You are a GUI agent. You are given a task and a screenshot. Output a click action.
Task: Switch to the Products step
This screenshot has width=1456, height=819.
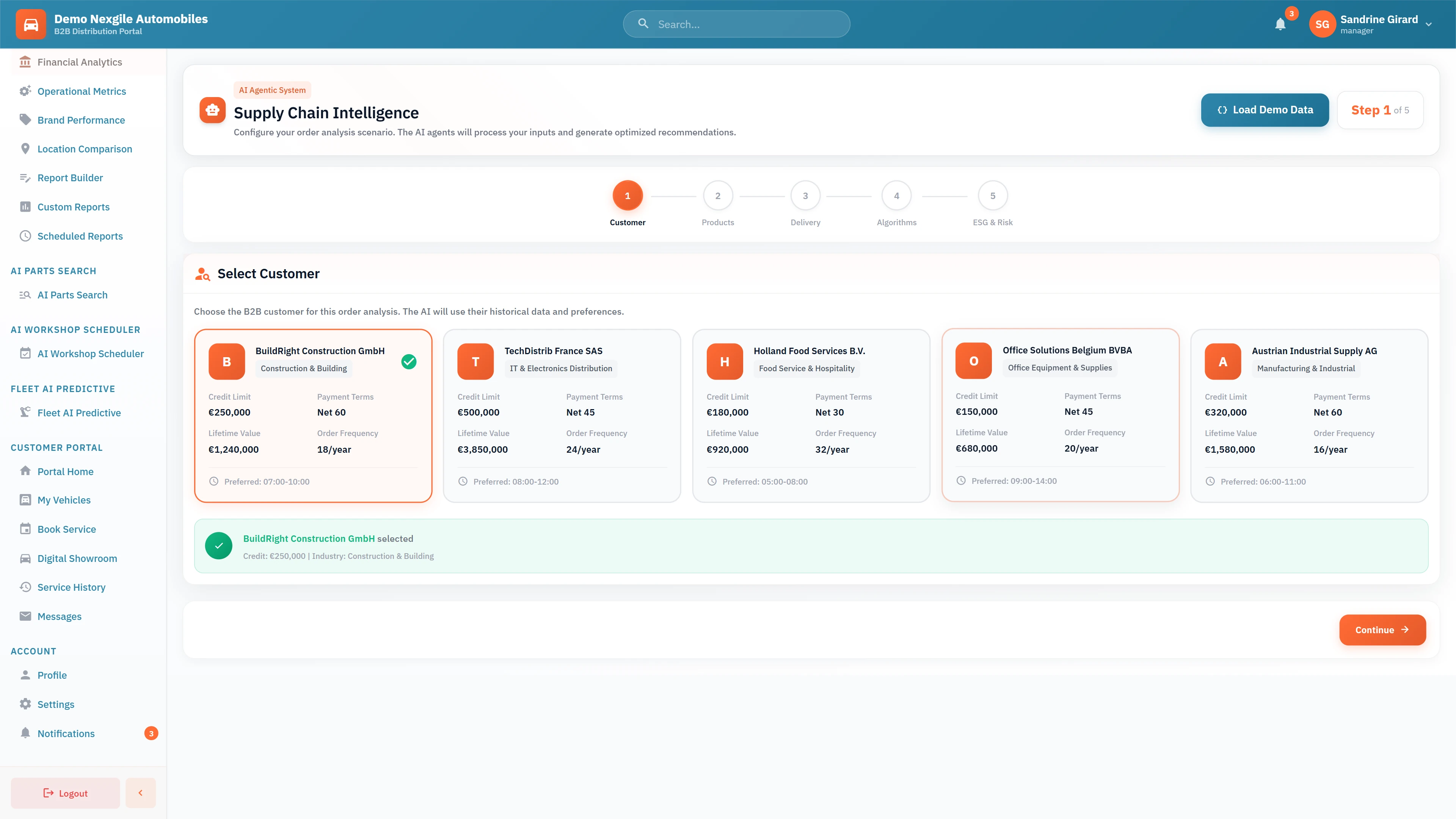[x=718, y=196]
